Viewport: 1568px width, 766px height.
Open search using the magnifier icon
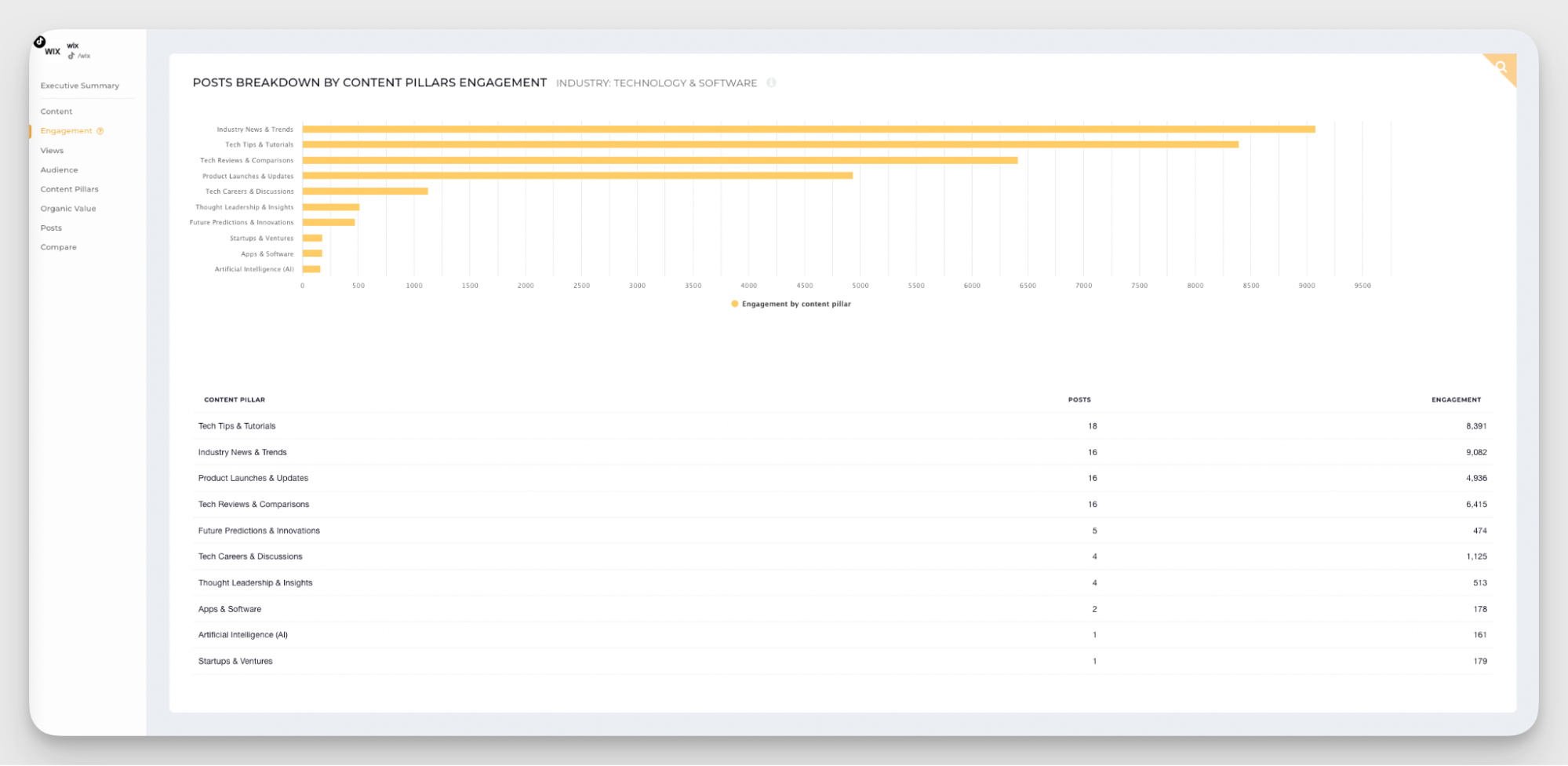point(1501,69)
